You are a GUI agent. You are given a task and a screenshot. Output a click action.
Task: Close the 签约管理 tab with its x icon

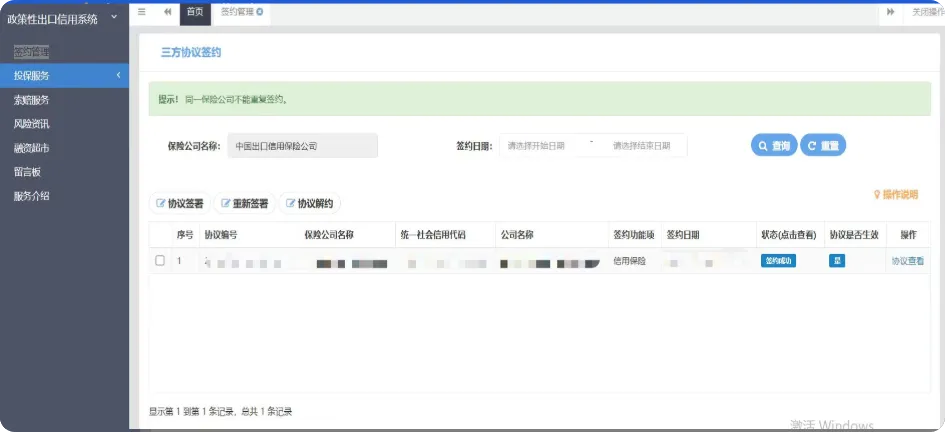260,12
